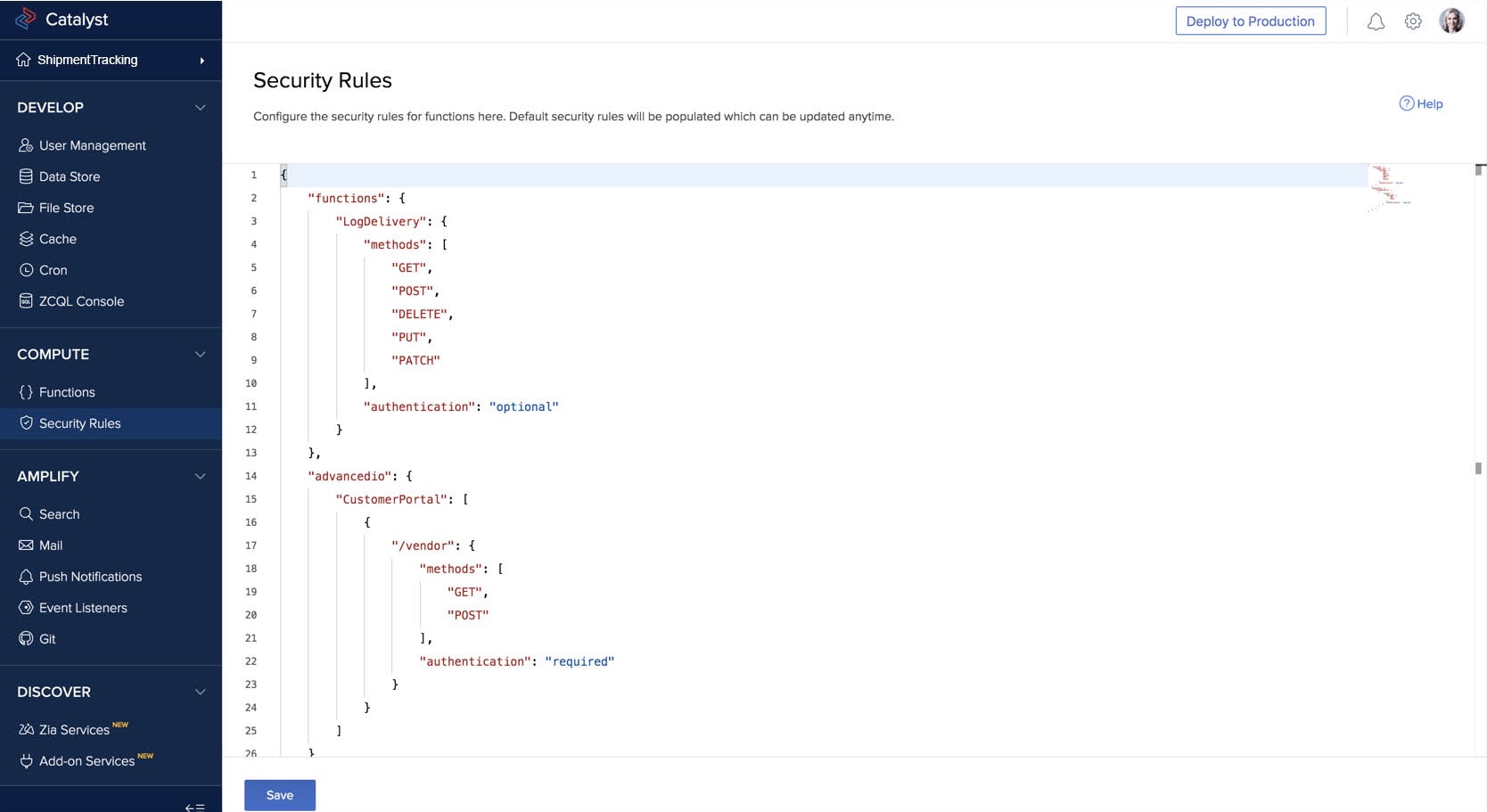Open the ZCQL Console
1487x812 pixels.
click(x=81, y=300)
